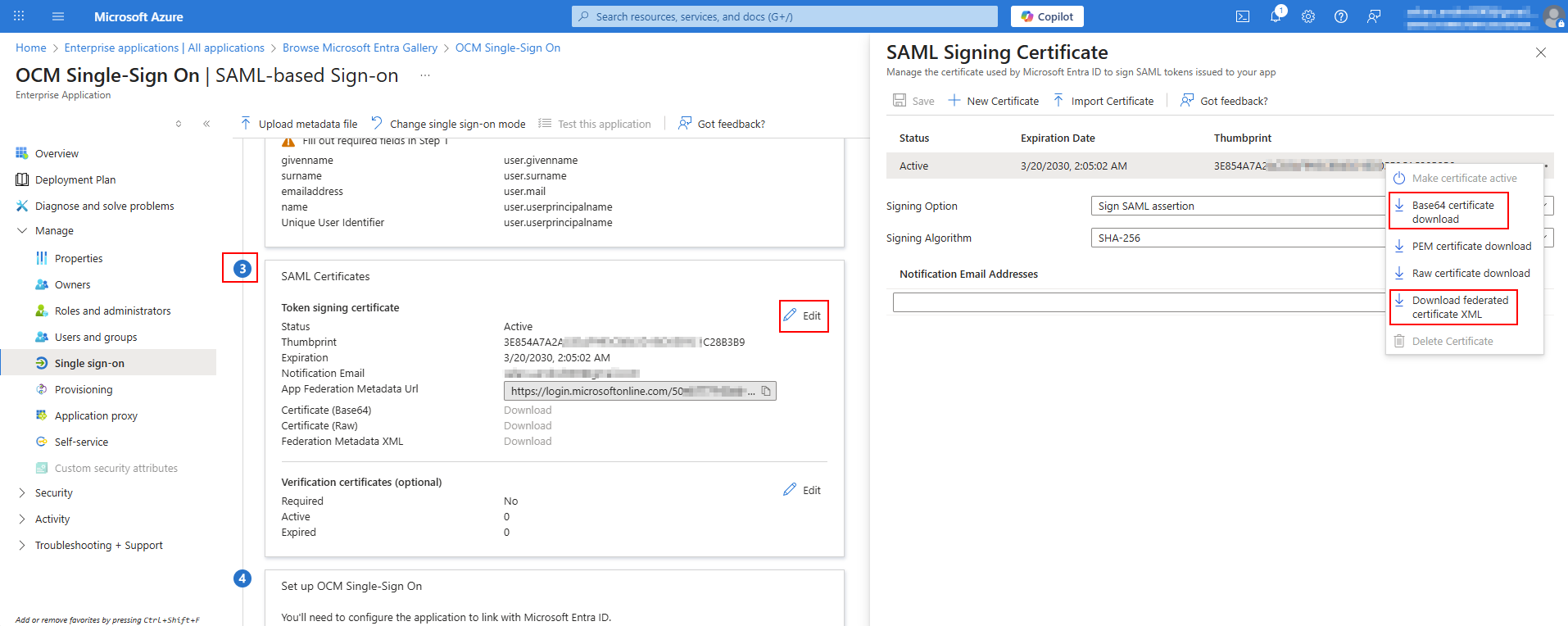
Task: Choose Make certificate active
Action: coord(1455,178)
